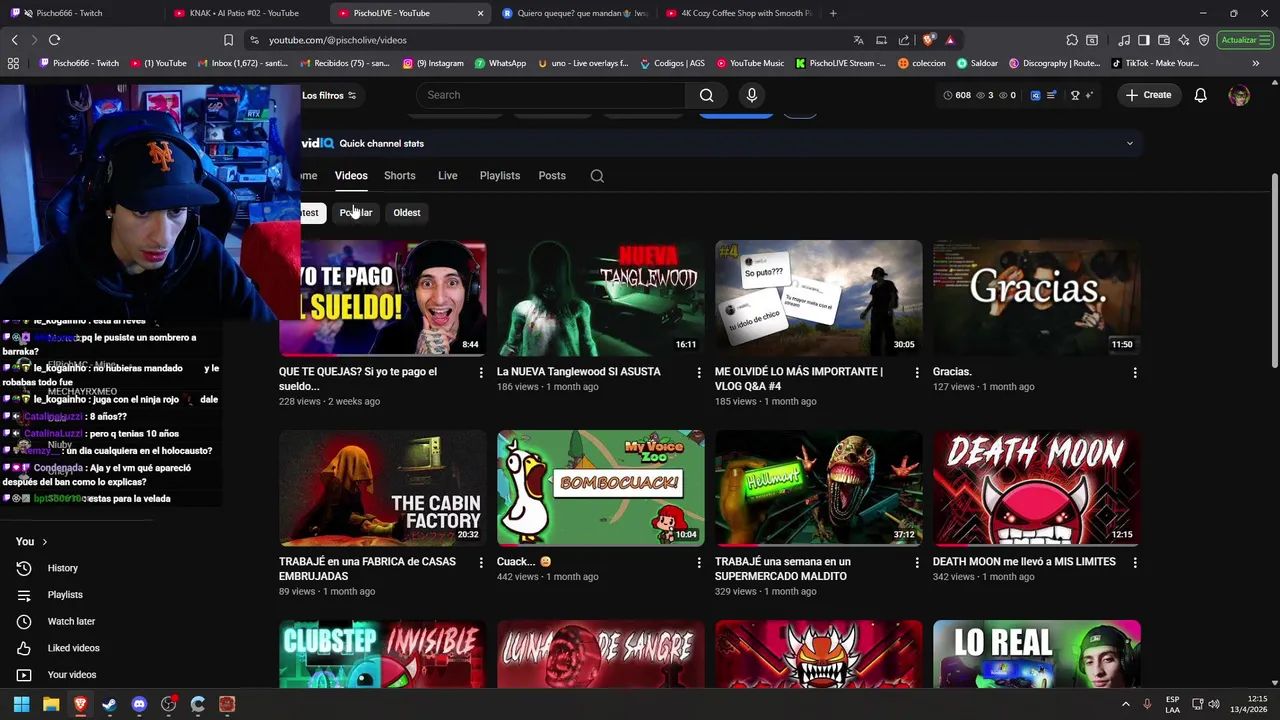Open the Brave VPN shield icon
This screenshot has height=720, width=1280.
tap(1204, 40)
